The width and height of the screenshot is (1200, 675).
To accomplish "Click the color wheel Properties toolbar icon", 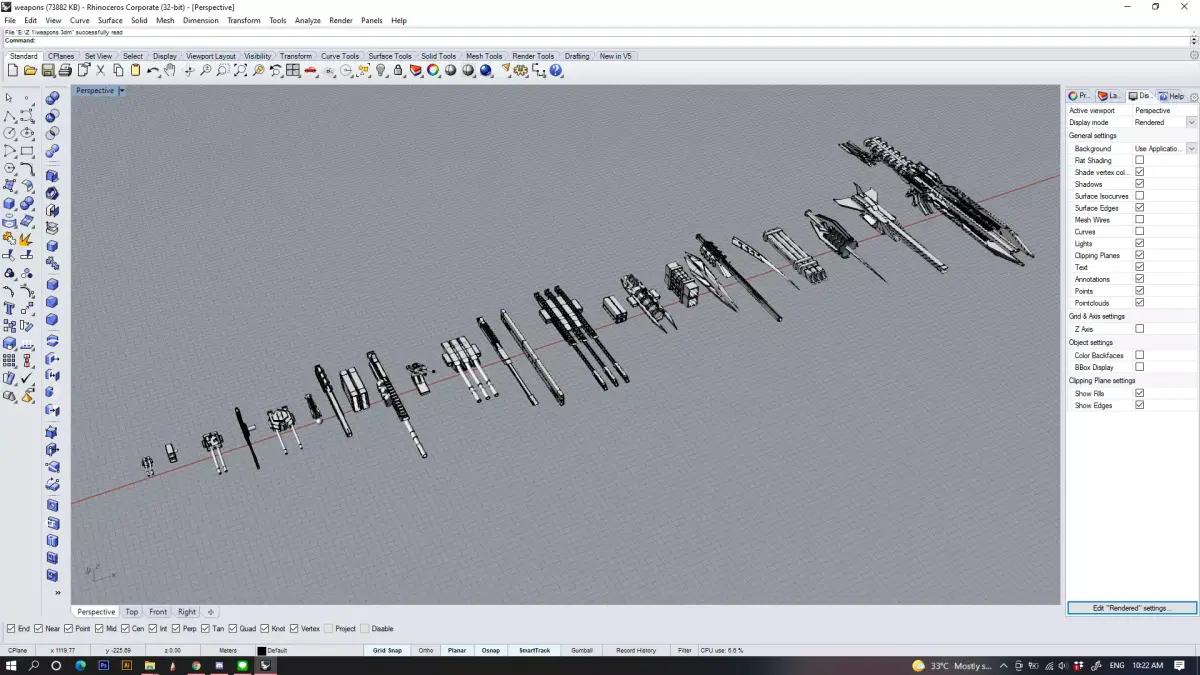I will (x=433, y=71).
